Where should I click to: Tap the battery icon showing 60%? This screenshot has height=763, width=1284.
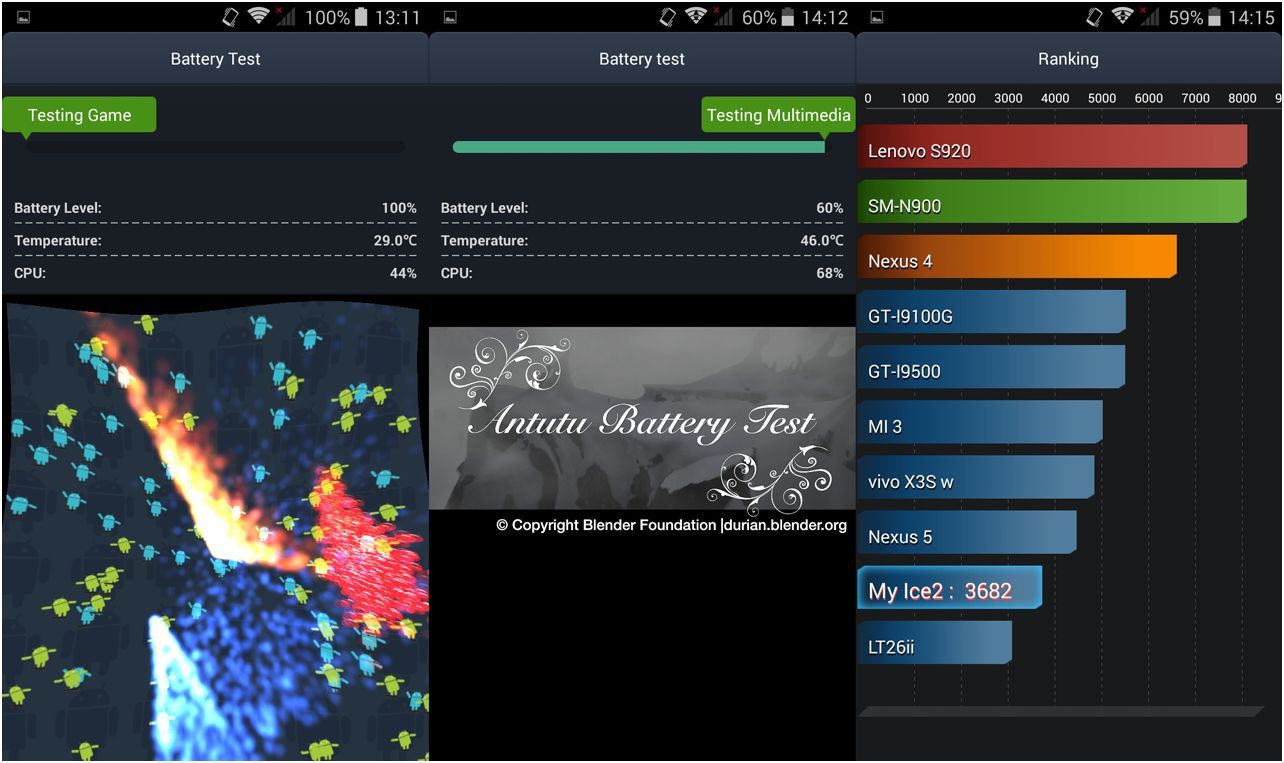pyautogui.click(x=789, y=17)
